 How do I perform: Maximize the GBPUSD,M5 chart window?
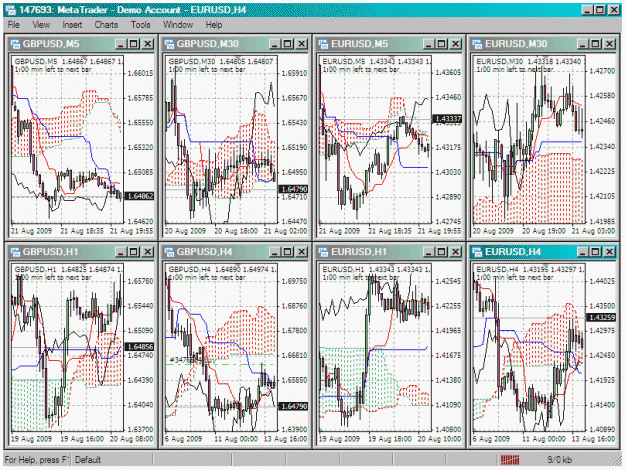point(134,44)
